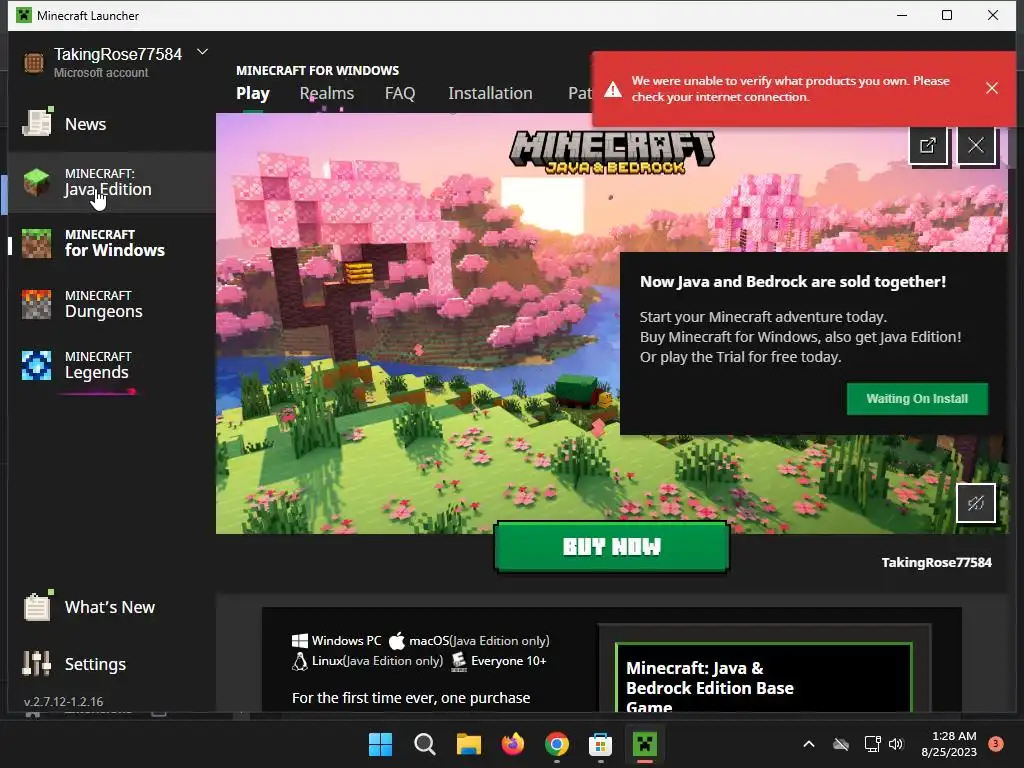The height and width of the screenshot is (768, 1024).
Task: Maximize the Minecraft Launcher window
Action: coord(947,15)
